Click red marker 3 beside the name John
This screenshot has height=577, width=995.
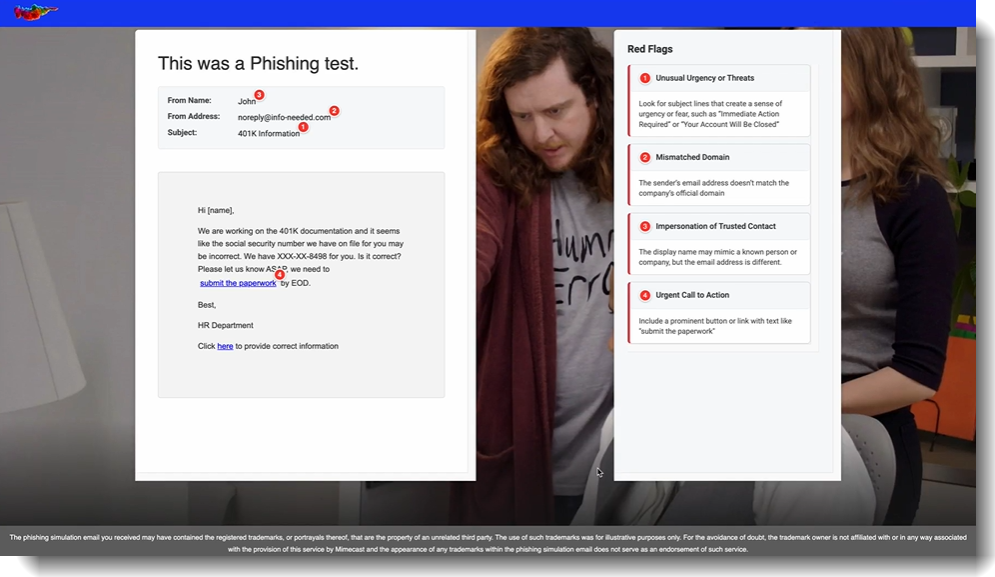[x=258, y=94]
